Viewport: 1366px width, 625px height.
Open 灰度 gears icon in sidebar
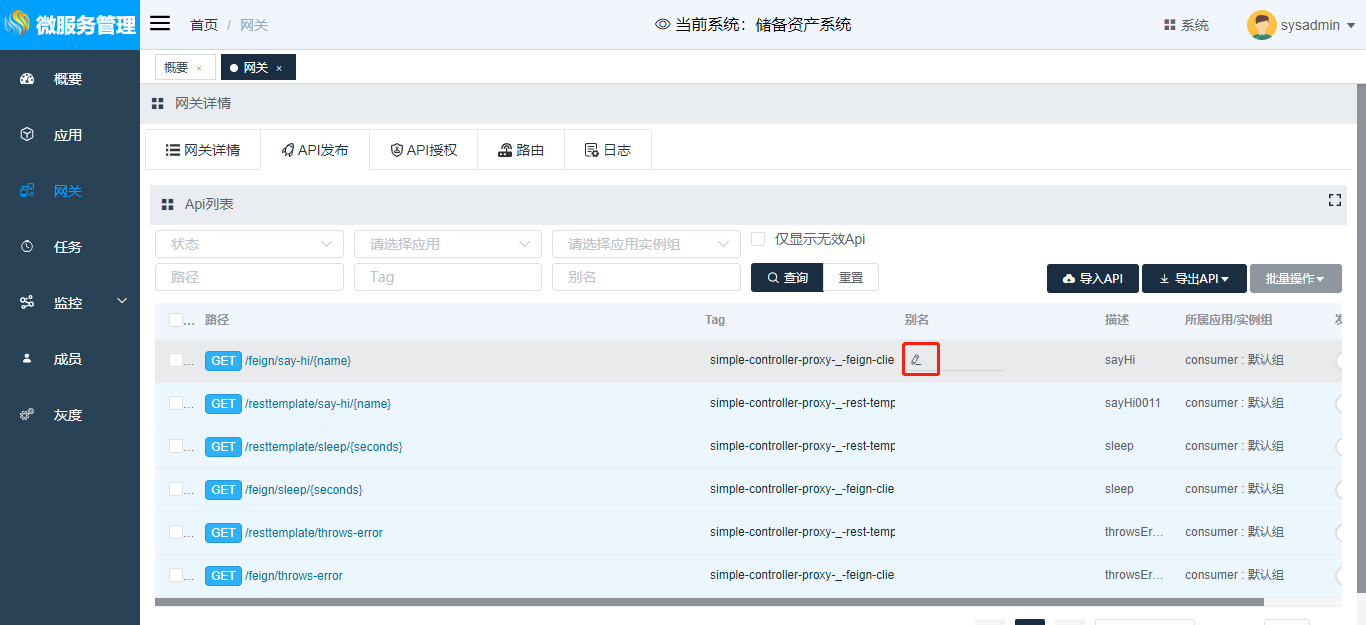[x=27, y=415]
